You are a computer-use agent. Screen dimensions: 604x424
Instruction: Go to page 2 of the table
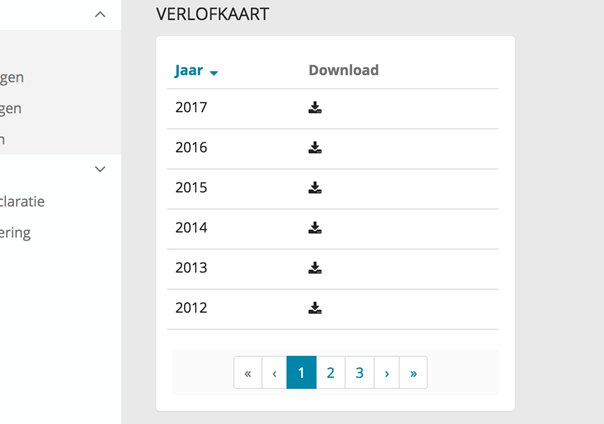(x=330, y=373)
